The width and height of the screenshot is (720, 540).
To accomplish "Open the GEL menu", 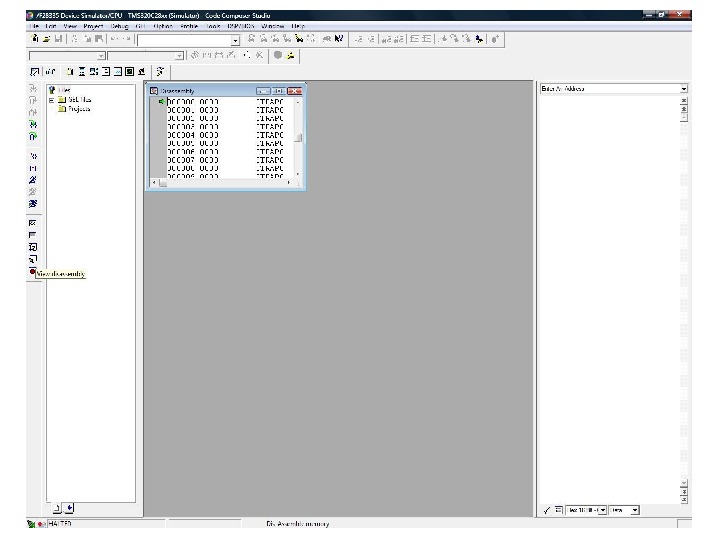I will tap(141, 26).
